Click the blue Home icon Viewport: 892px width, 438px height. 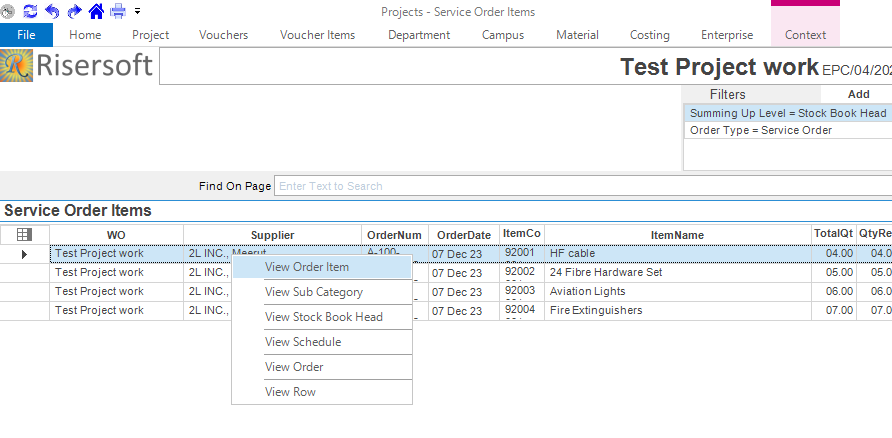pos(96,11)
